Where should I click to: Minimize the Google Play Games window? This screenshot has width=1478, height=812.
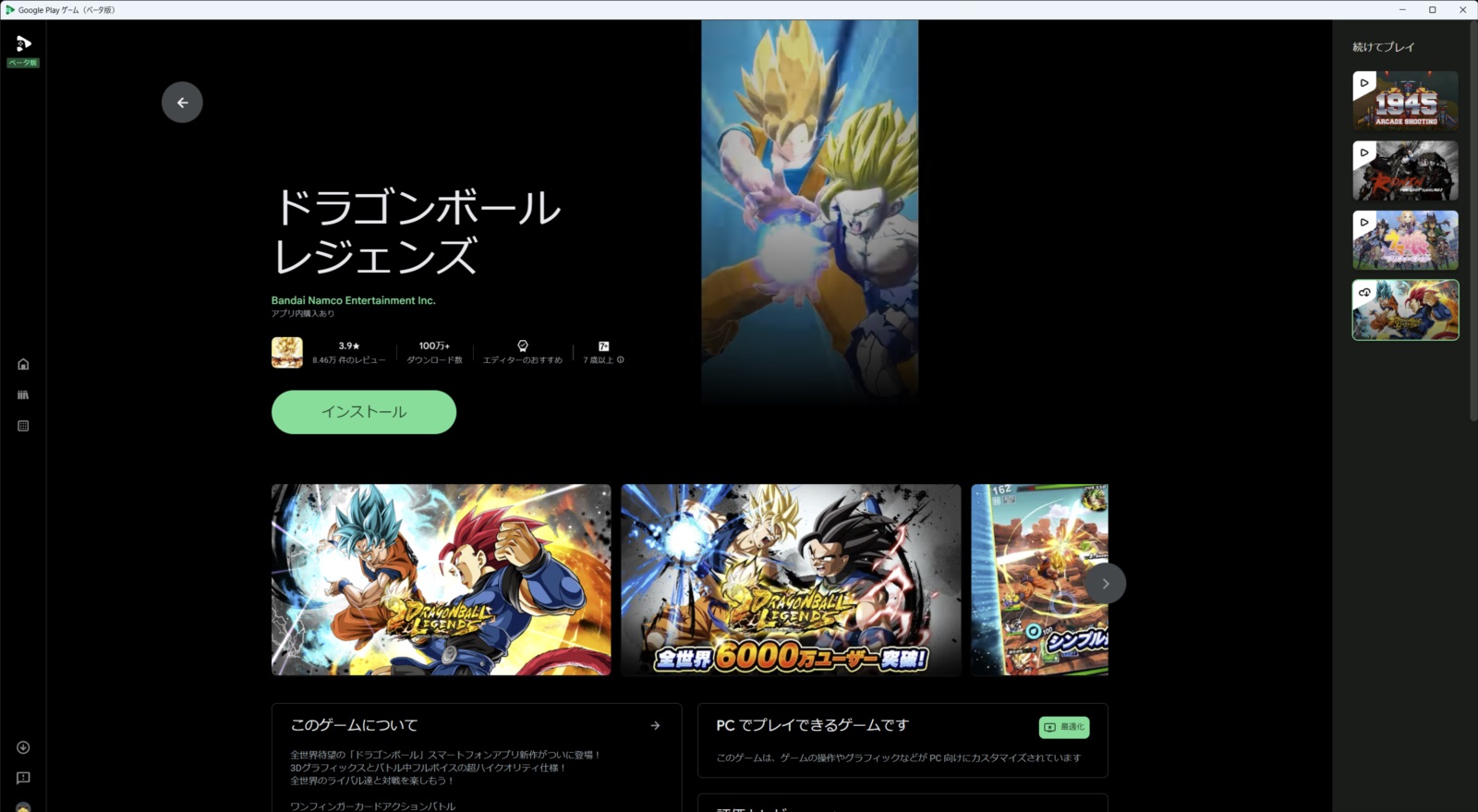coord(1402,9)
